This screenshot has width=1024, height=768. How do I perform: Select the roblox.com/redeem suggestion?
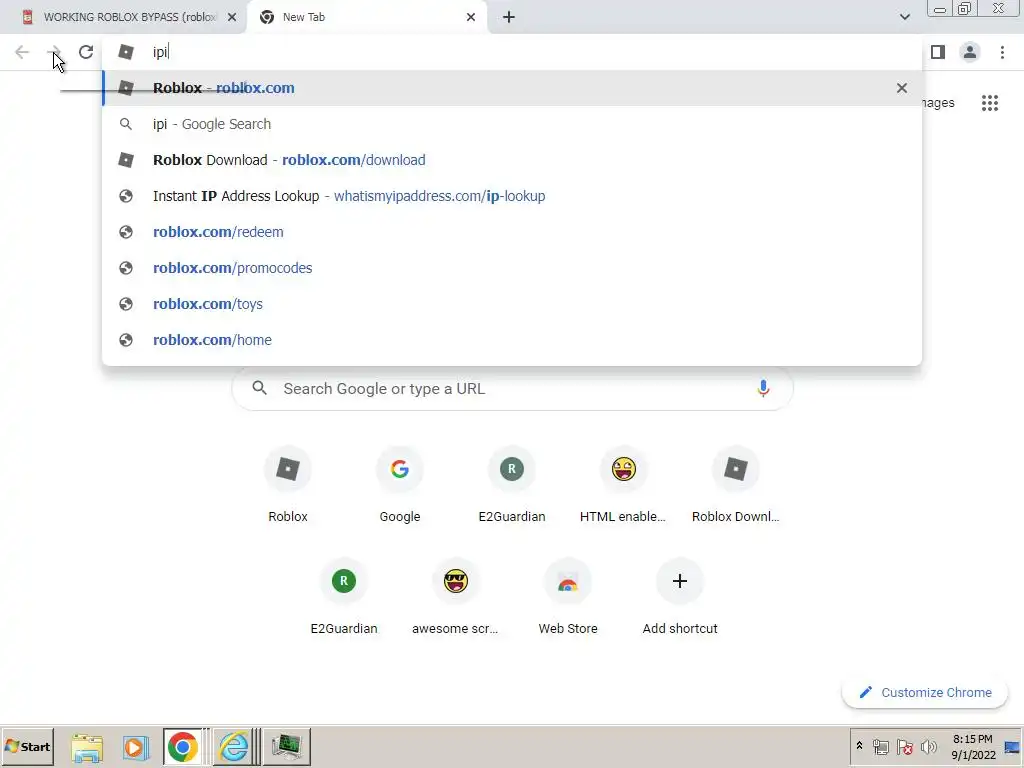[512, 232]
